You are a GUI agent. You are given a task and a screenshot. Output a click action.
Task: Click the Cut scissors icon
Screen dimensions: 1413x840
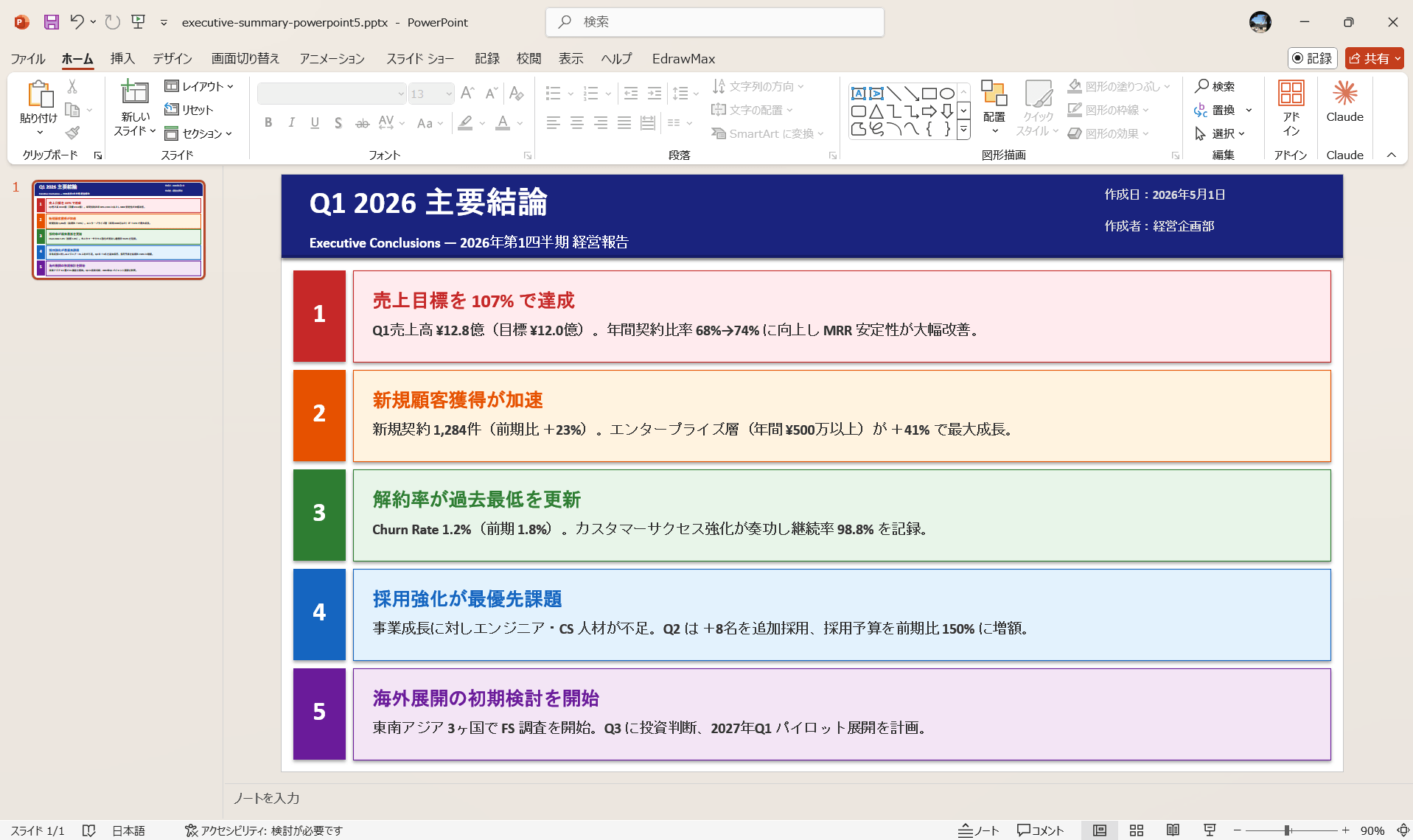[72, 87]
